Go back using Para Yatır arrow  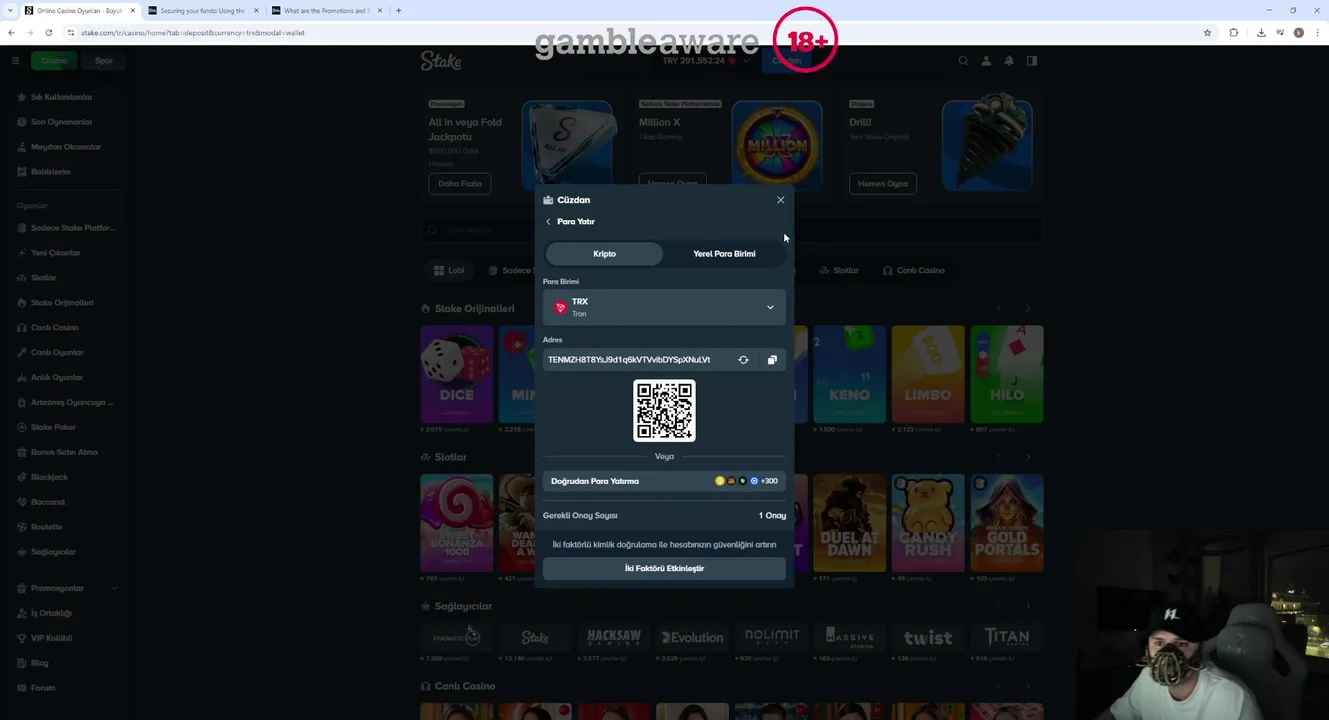coord(548,222)
